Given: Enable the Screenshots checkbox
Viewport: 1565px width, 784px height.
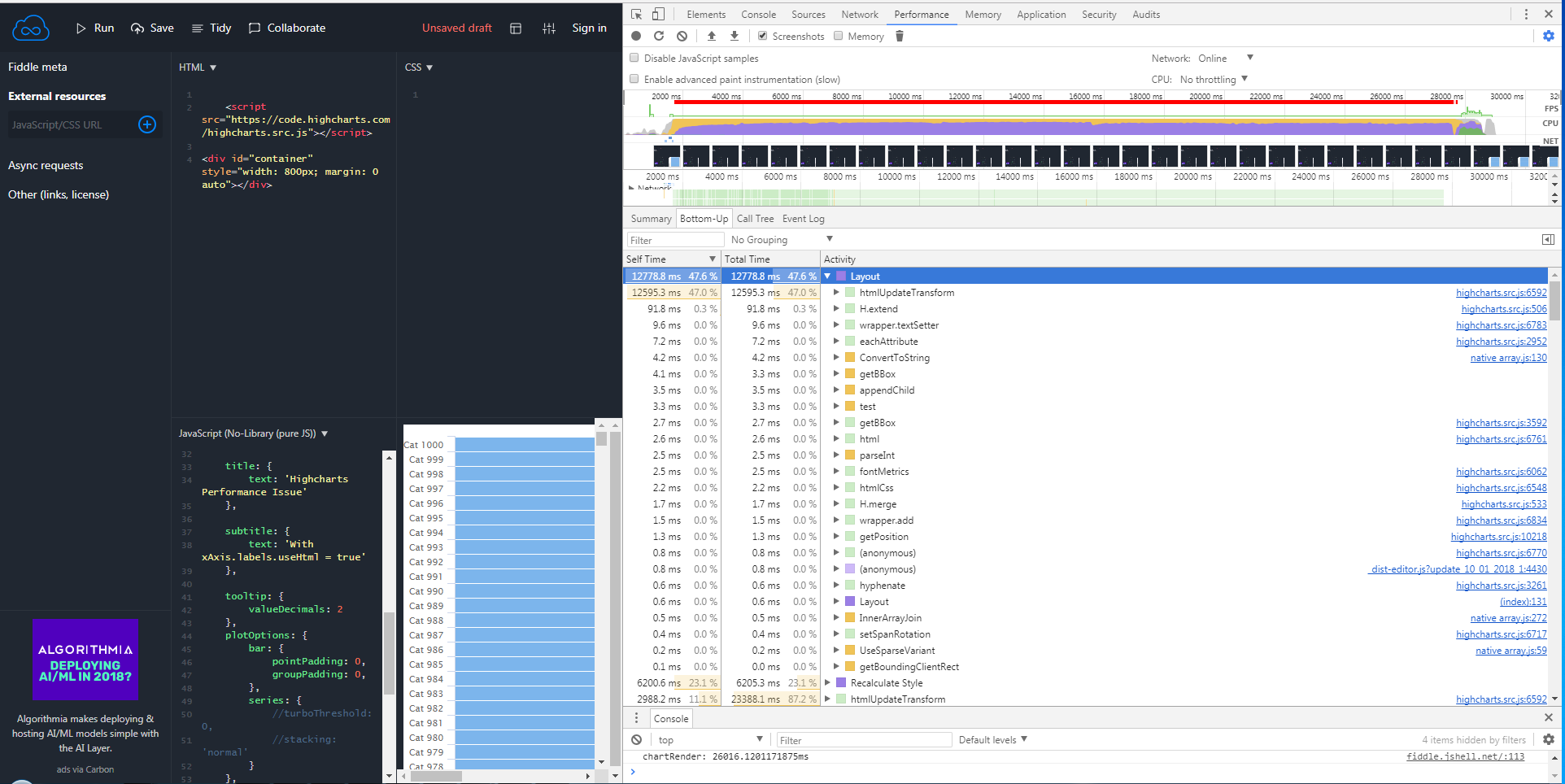Looking at the screenshot, I should coord(762,36).
